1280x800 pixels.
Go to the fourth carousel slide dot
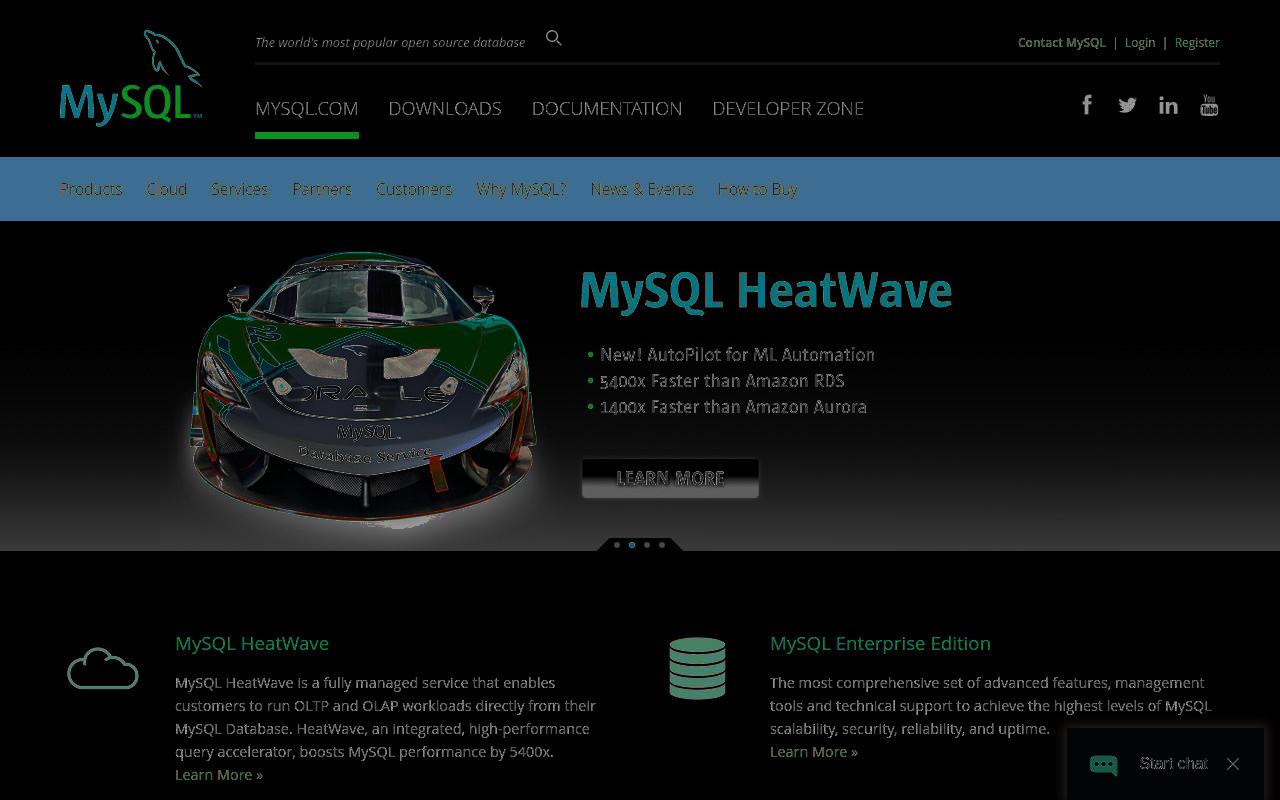tap(662, 545)
